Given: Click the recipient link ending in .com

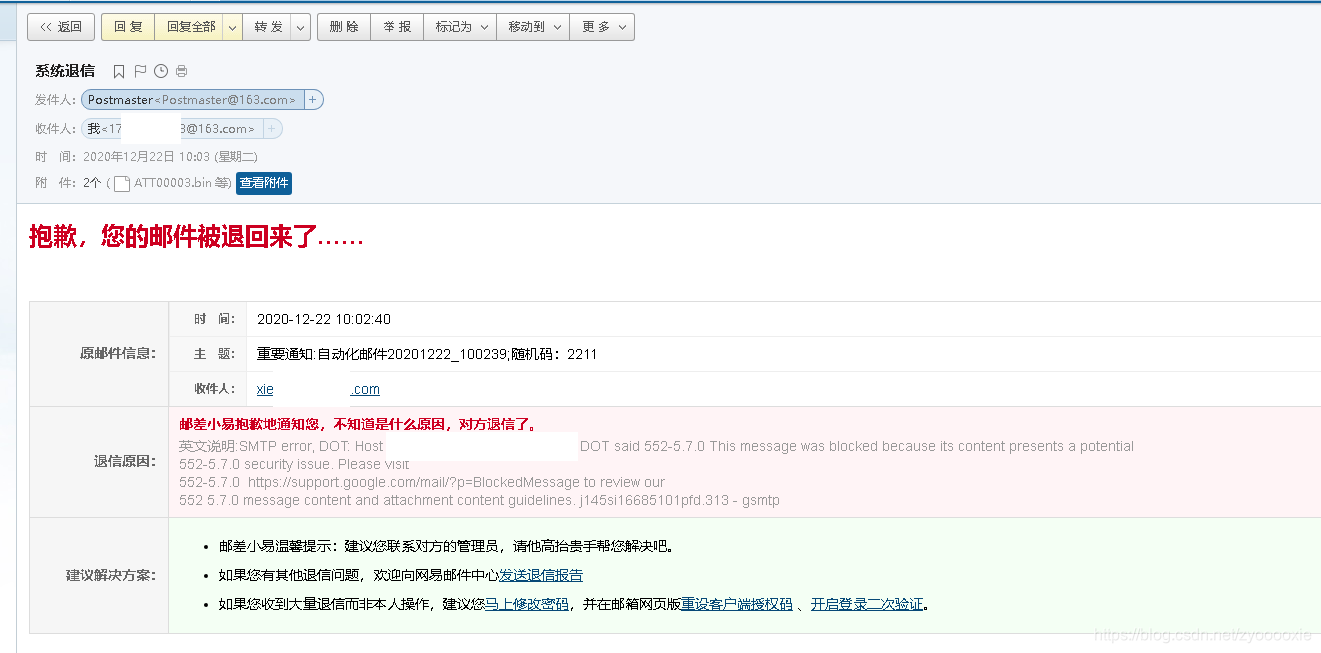Looking at the screenshot, I should click(318, 389).
